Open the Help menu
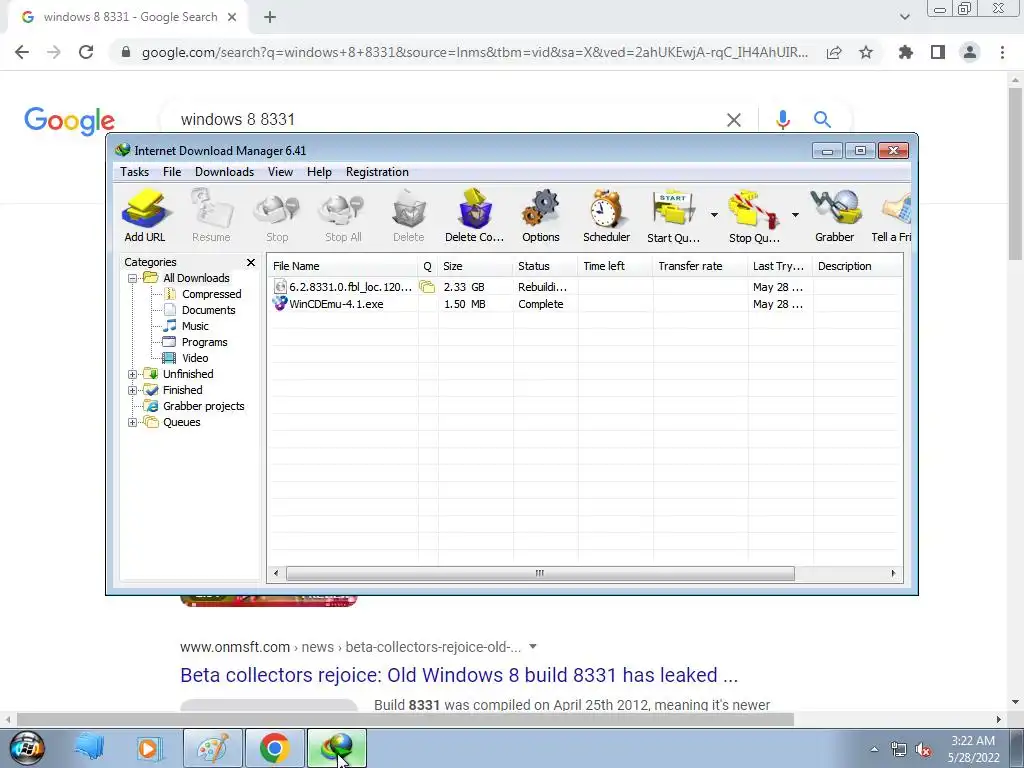This screenshot has width=1024, height=768. click(319, 172)
